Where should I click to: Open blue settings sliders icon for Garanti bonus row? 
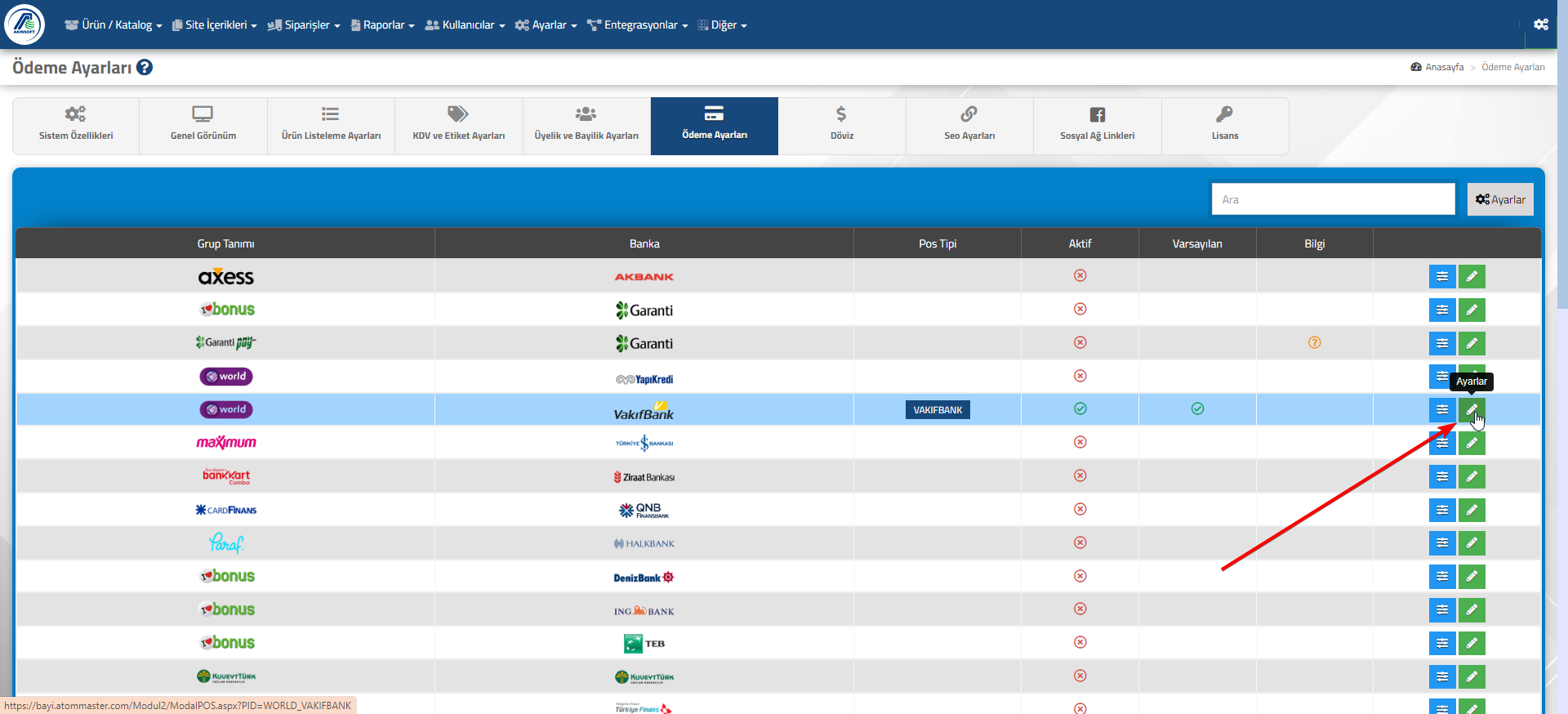[1442, 310]
